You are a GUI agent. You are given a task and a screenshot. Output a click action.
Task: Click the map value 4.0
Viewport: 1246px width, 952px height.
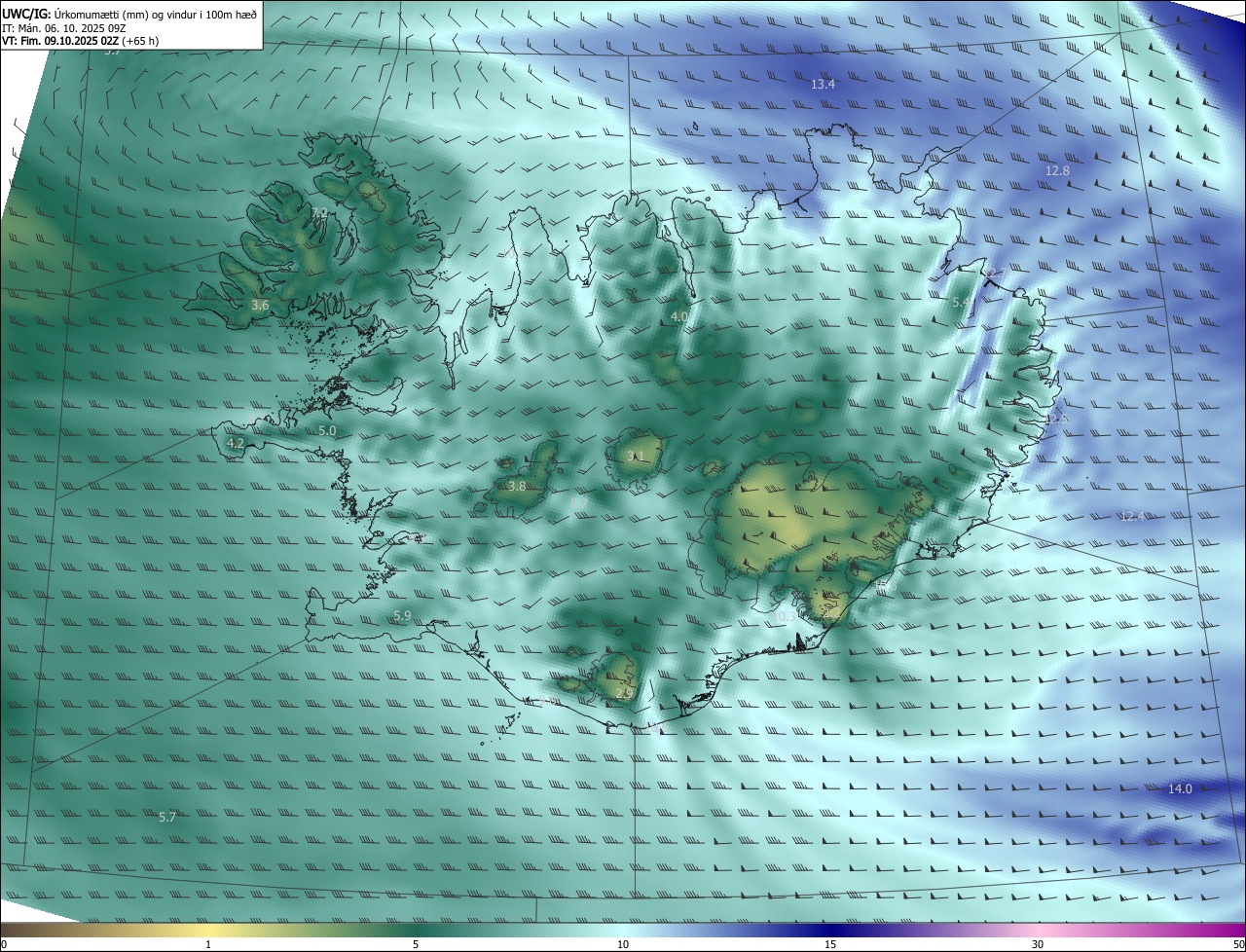tap(679, 317)
